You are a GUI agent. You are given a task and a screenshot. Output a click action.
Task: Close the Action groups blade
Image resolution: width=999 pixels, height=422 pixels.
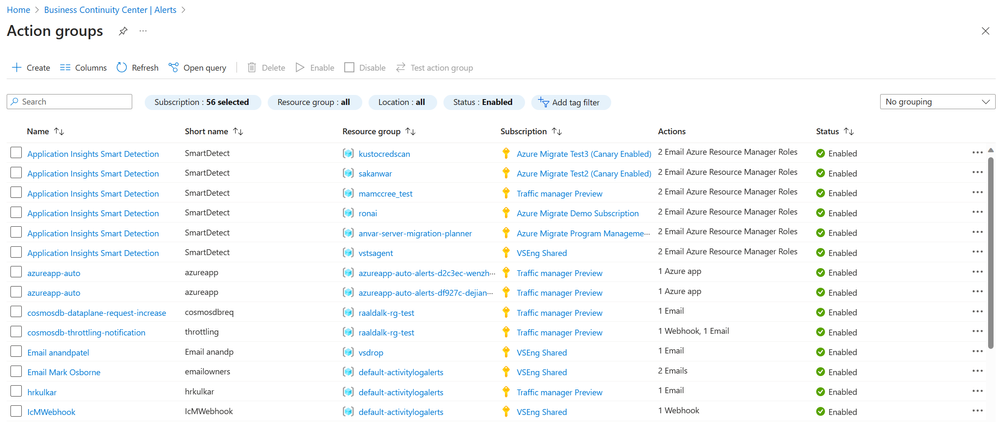pyautogui.click(x=986, y=31)
